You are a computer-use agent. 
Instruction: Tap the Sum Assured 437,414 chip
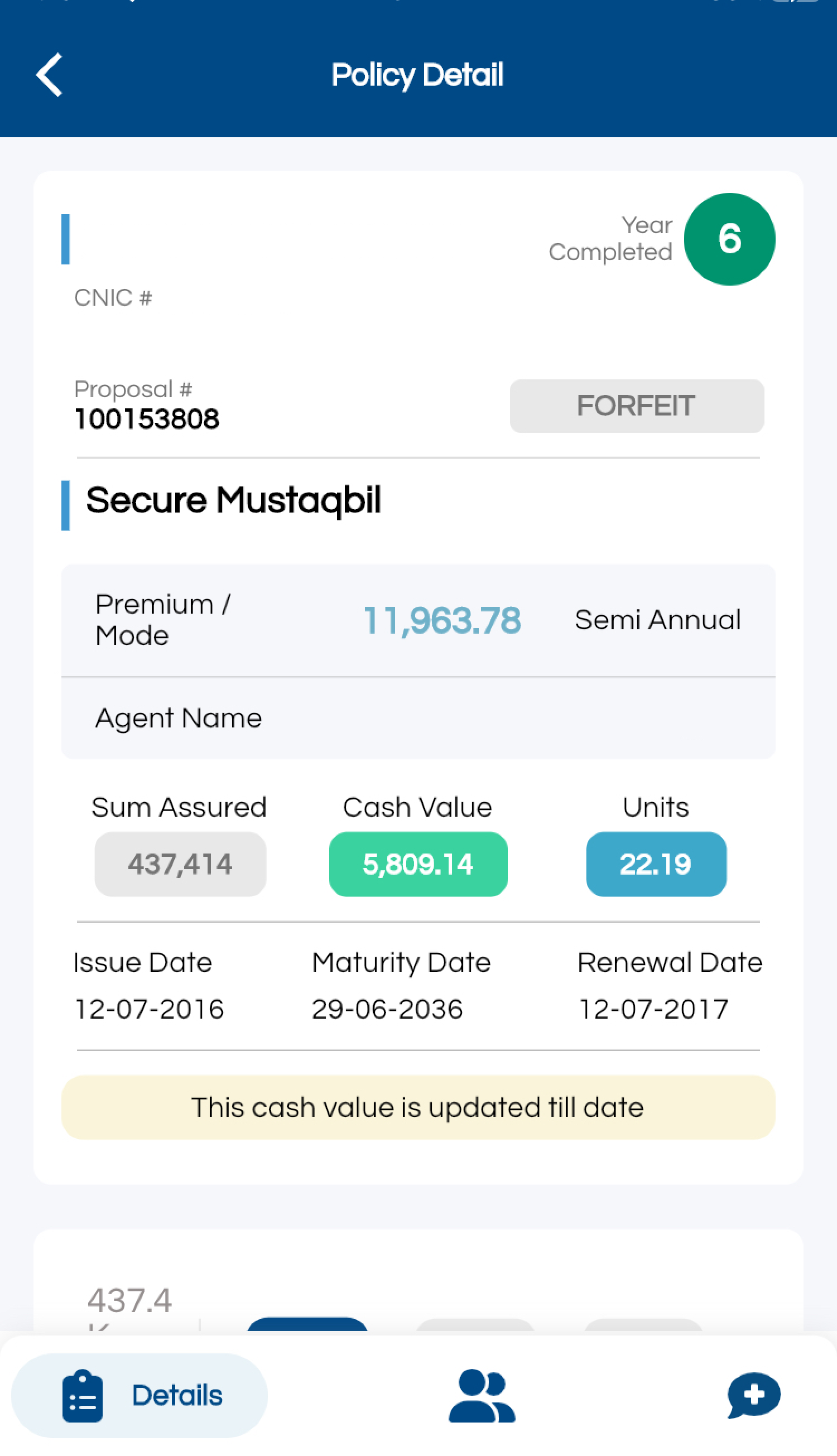(x=180, y=864)
